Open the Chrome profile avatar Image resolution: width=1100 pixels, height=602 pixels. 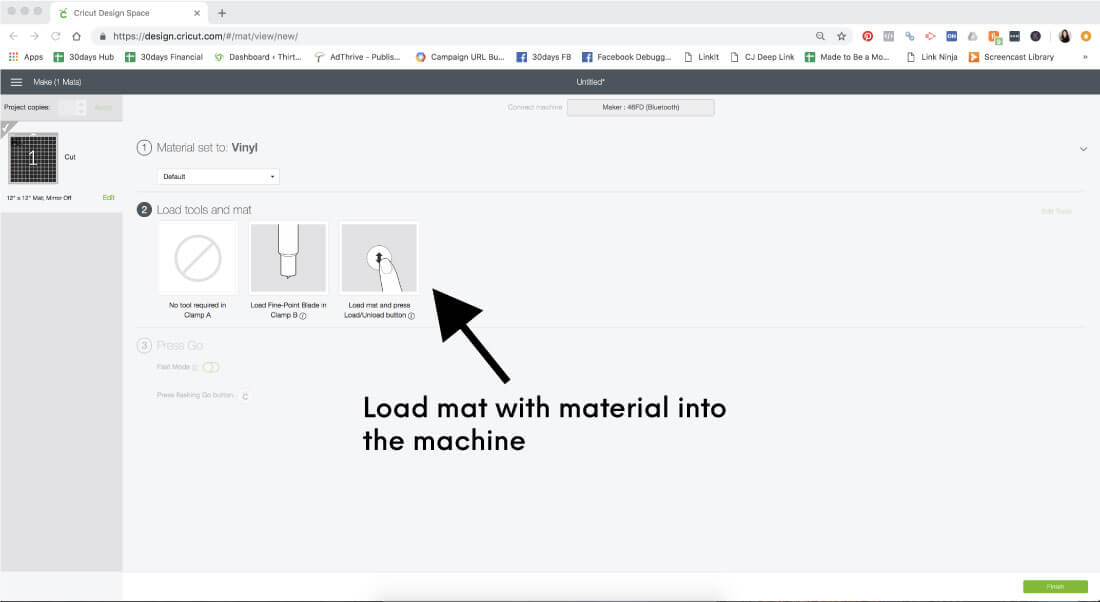1065,36
